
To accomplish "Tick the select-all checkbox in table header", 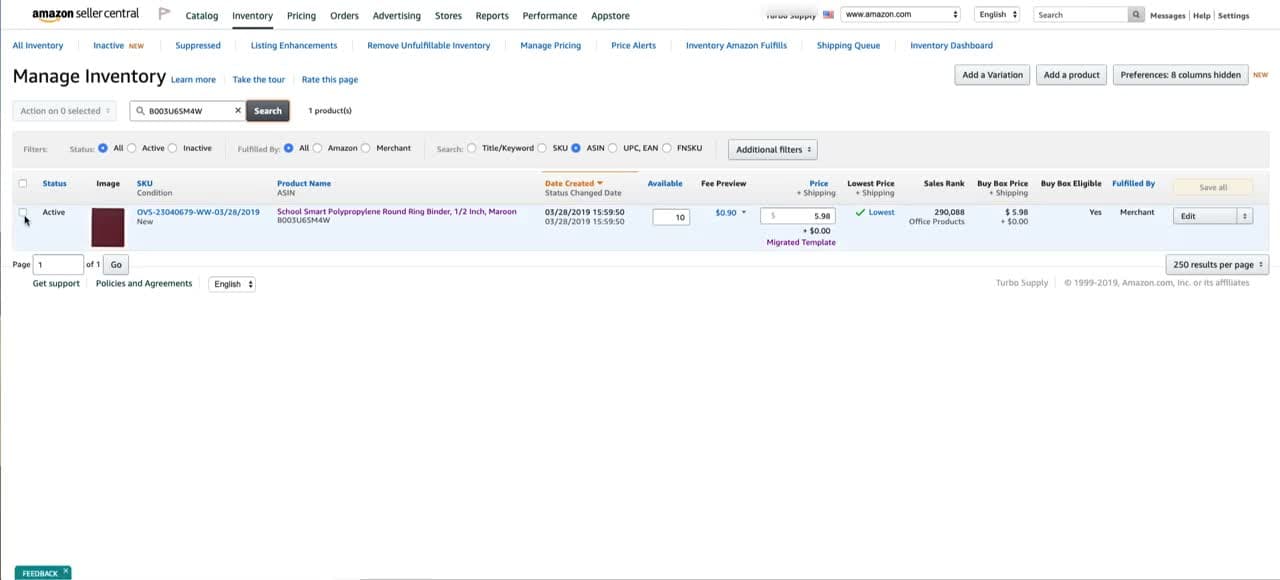I will point(23,184).
